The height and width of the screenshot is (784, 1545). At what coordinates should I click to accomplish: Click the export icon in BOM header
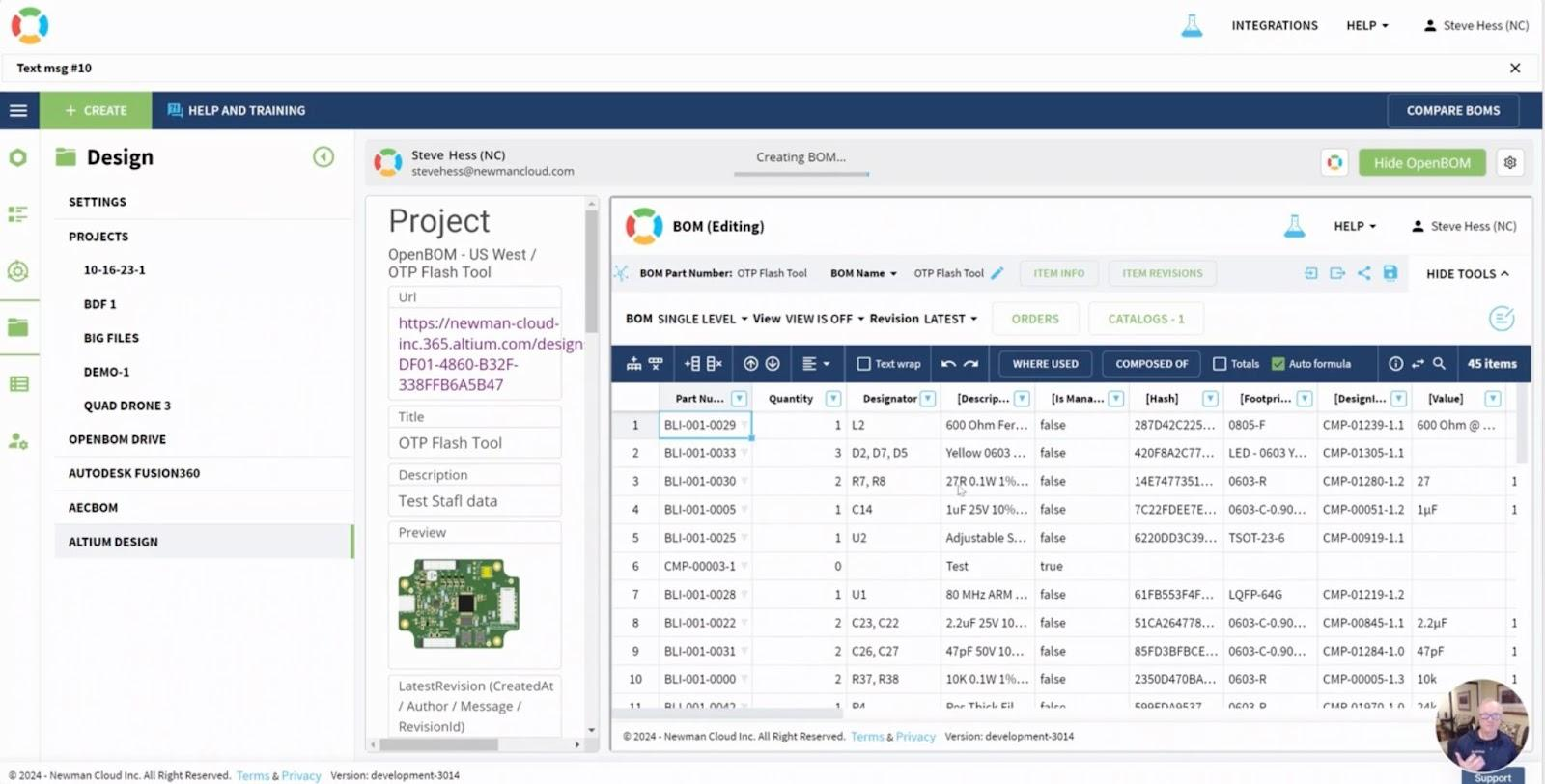coord(1337,273)
